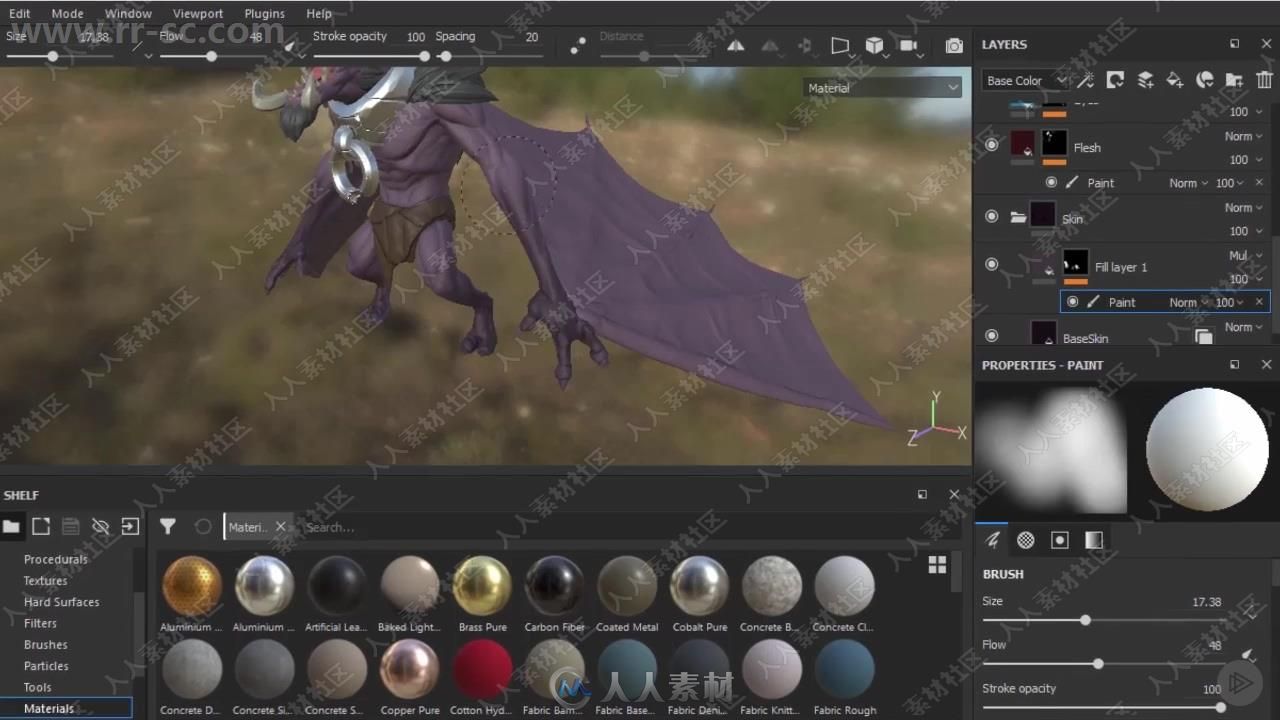1280x720 pixels.
Task: Hide the Skin folder layer
Action: [x=991, y=216]
